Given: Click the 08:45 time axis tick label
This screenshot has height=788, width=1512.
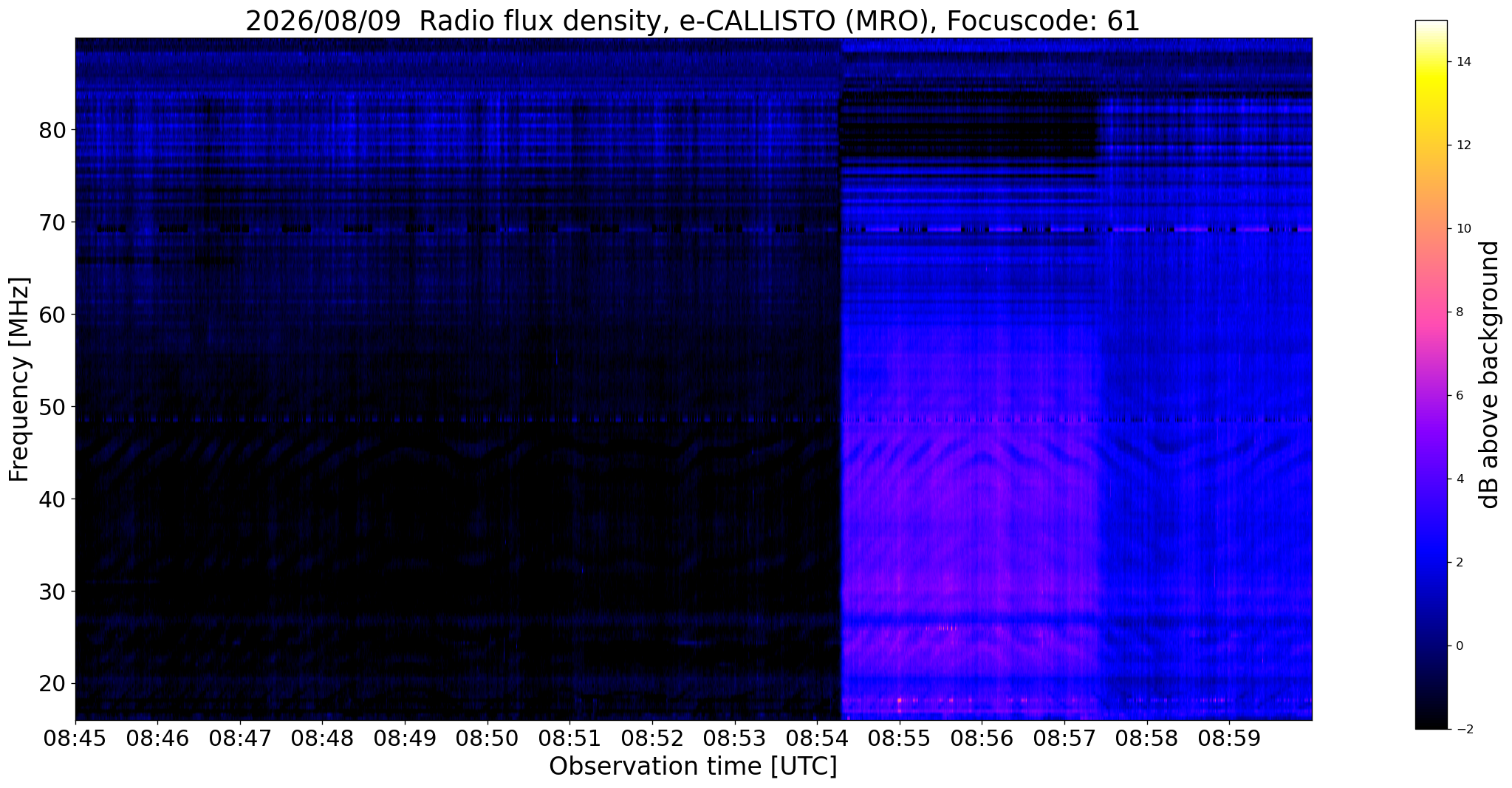Looking at the screenshot, I should tap(75, 739).
